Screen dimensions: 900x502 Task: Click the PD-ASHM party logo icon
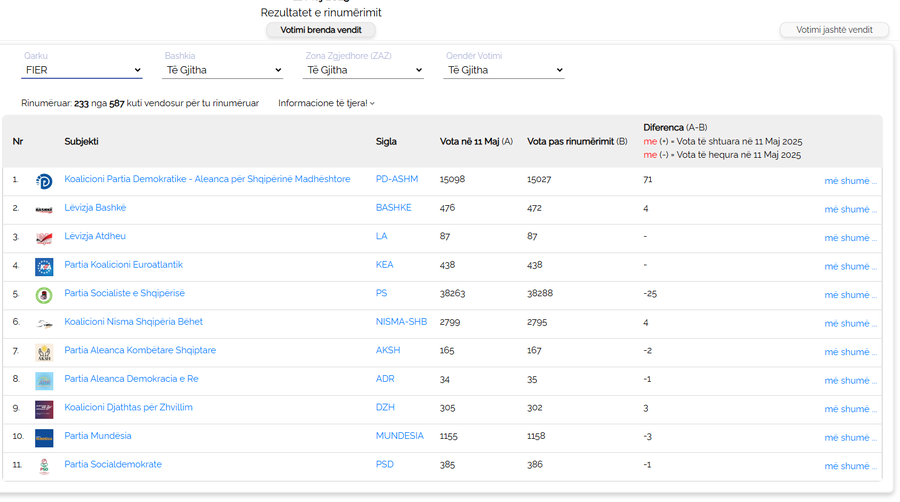pyautogui.click(x=44, y=181)
